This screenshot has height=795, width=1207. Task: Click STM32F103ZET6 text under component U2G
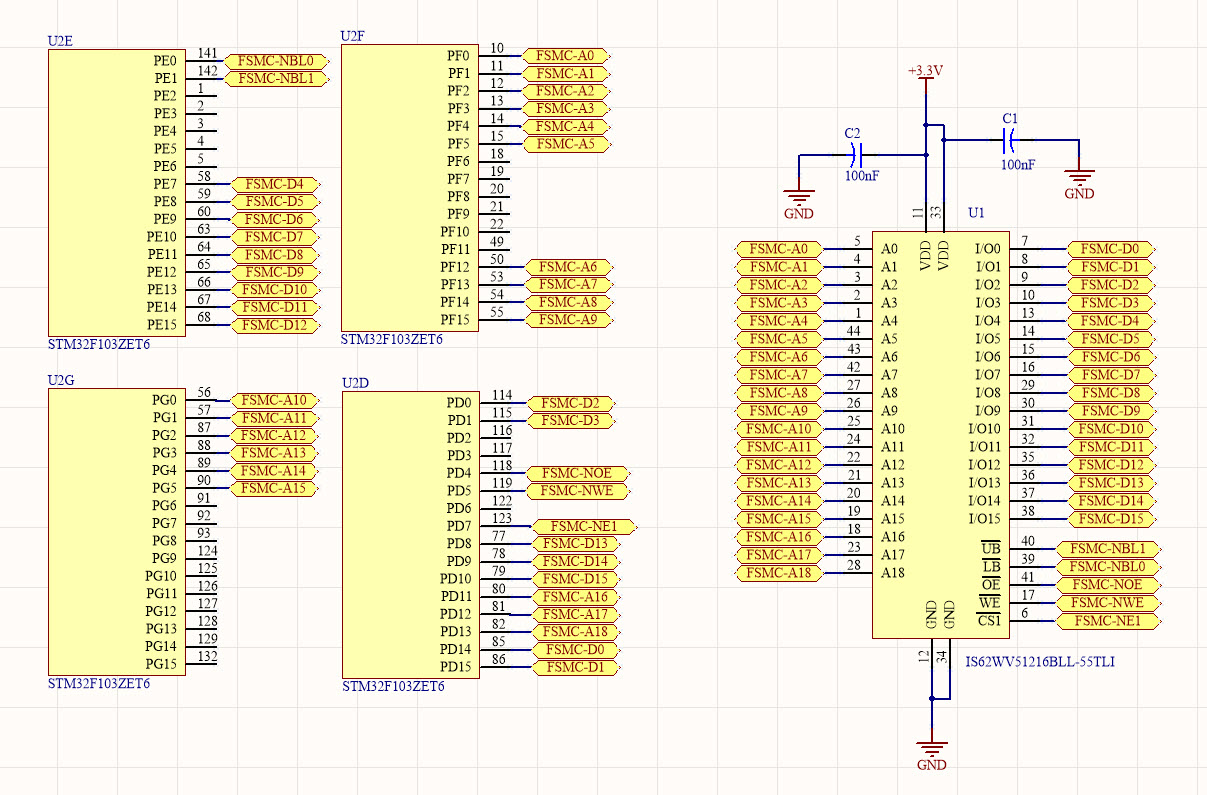click(99, 684)
